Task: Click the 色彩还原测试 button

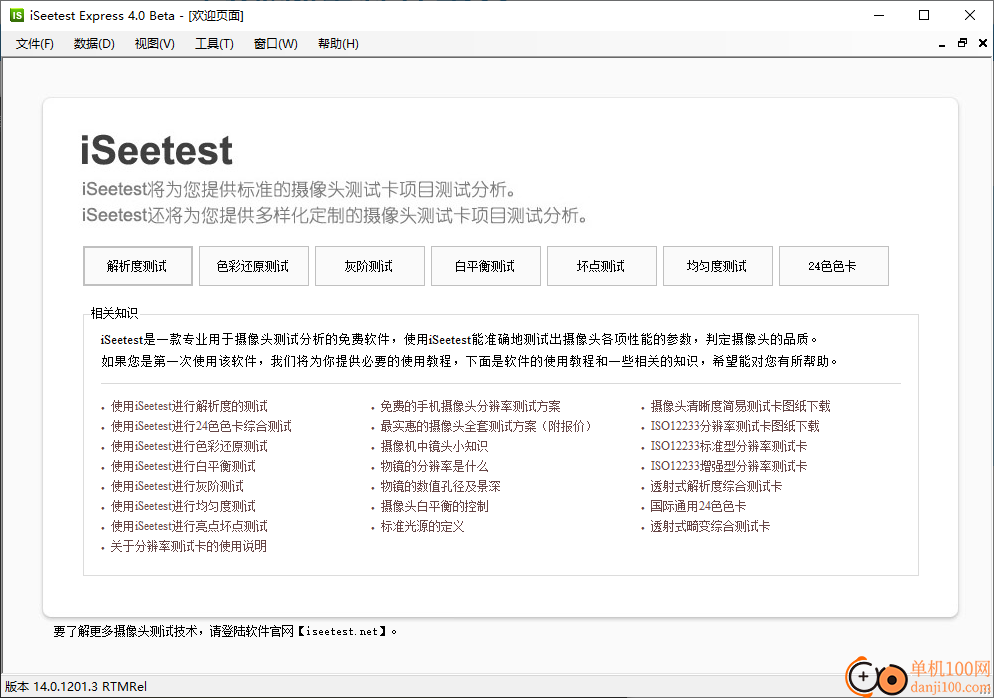Action: tap(254, 266)
